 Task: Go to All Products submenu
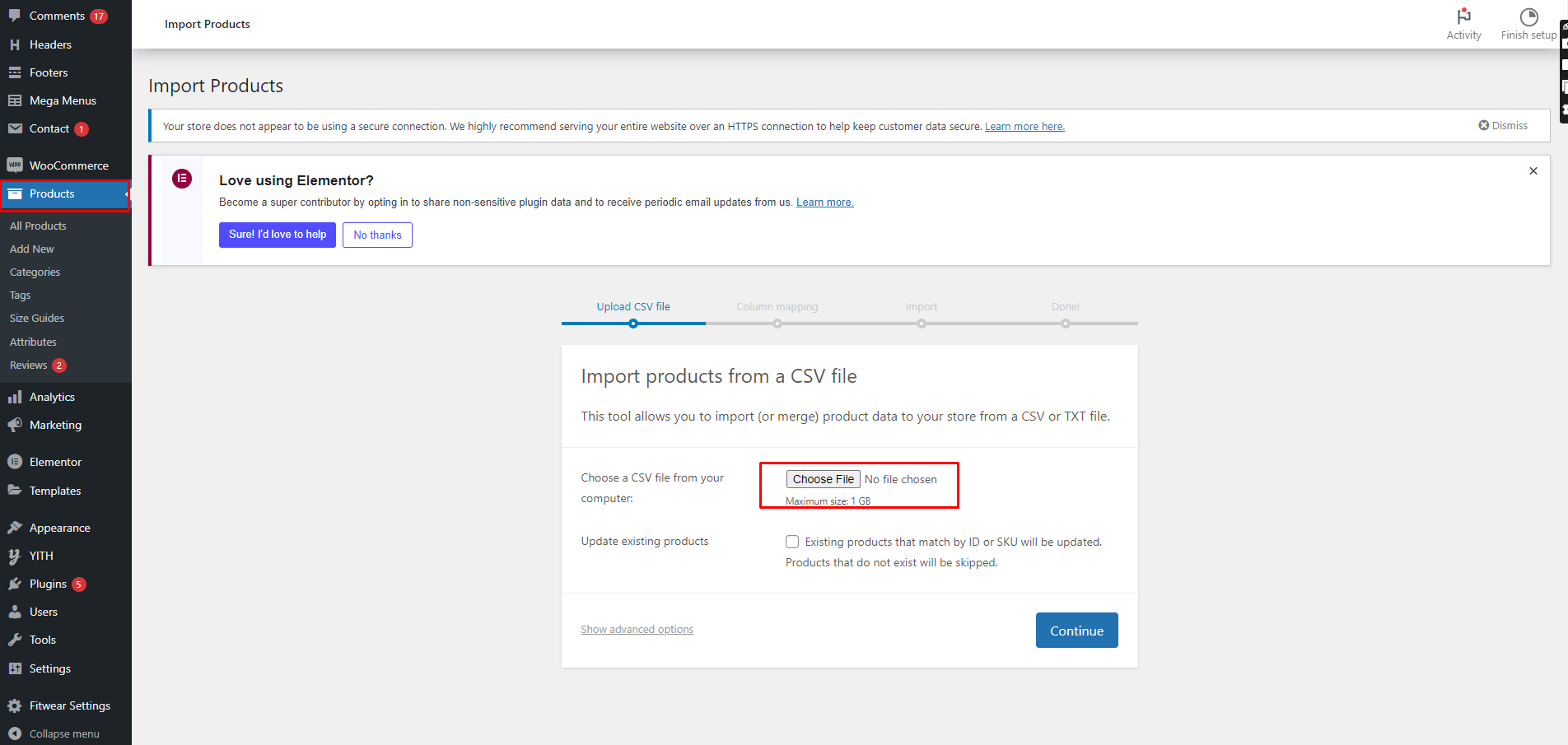[x=38, y=226]
